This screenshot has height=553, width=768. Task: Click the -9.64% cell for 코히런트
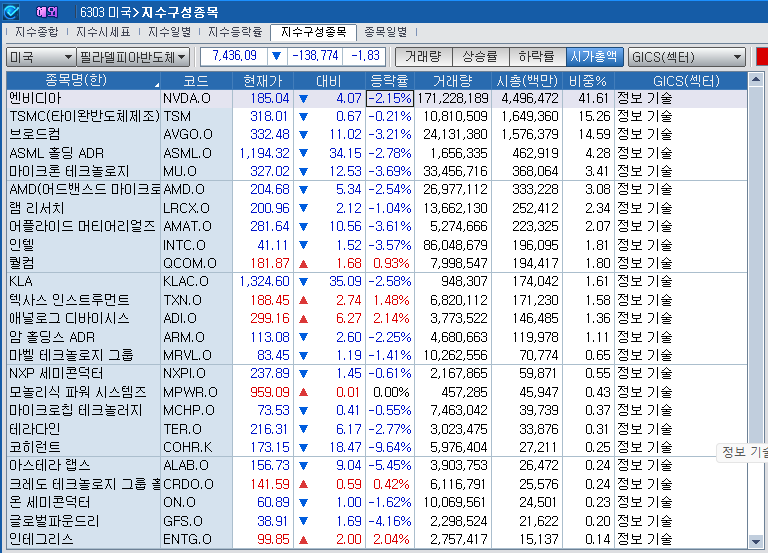point(389,447)
